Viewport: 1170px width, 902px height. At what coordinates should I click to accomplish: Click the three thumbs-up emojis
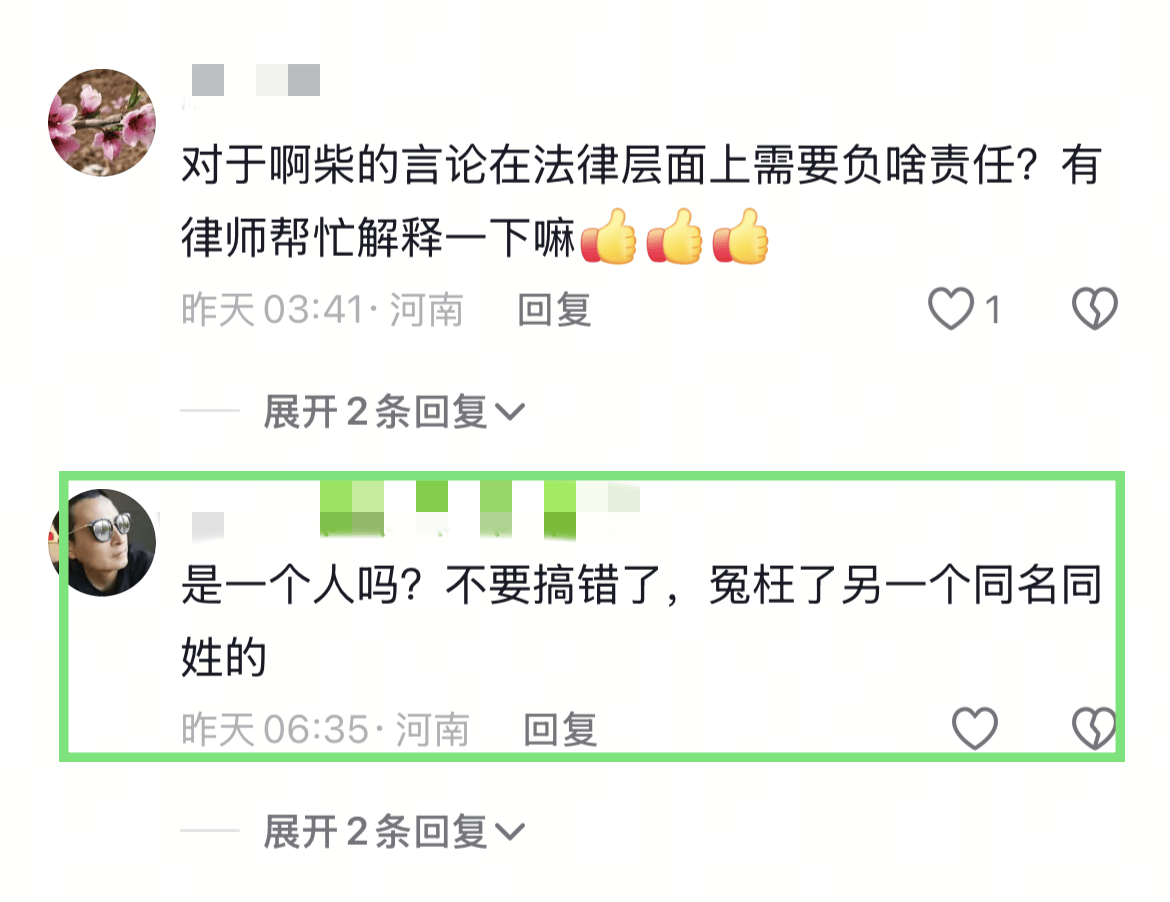click(675, 237)
